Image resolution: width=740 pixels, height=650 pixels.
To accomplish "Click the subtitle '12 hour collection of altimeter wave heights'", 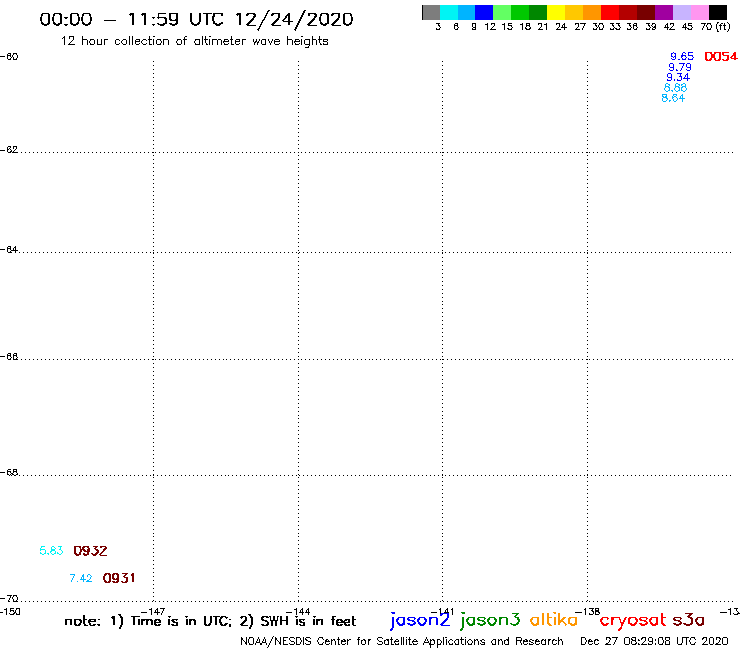I will (x=194, y=41).
